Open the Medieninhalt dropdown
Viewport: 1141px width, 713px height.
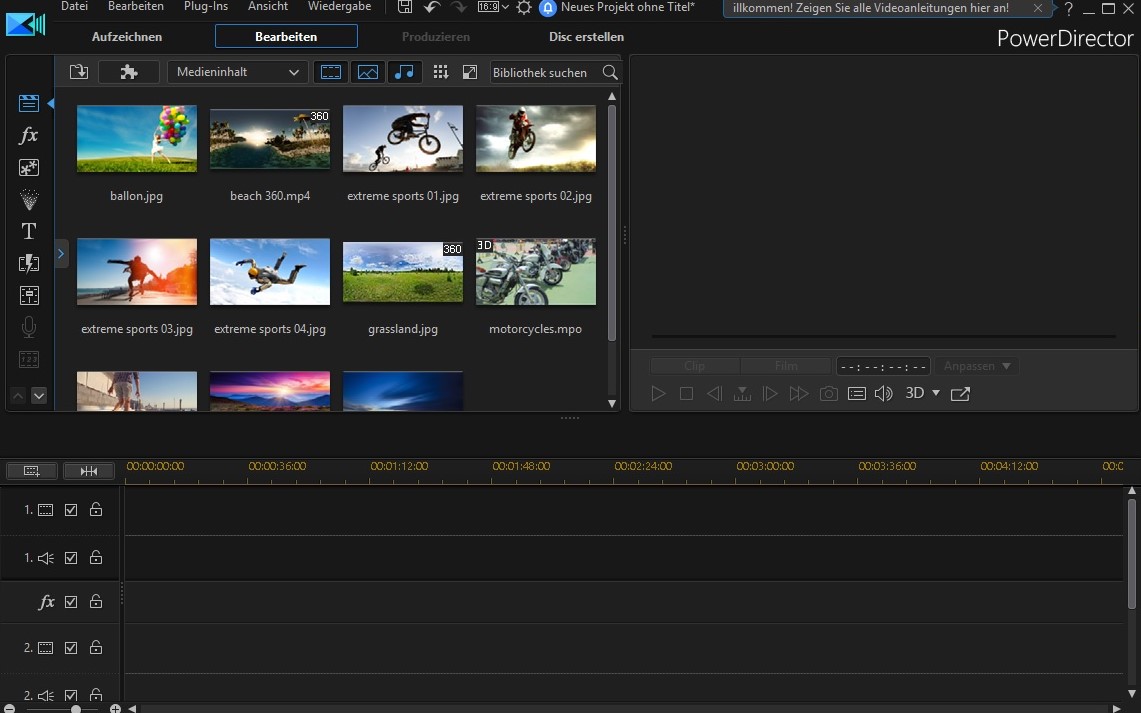tap(237, 72)
